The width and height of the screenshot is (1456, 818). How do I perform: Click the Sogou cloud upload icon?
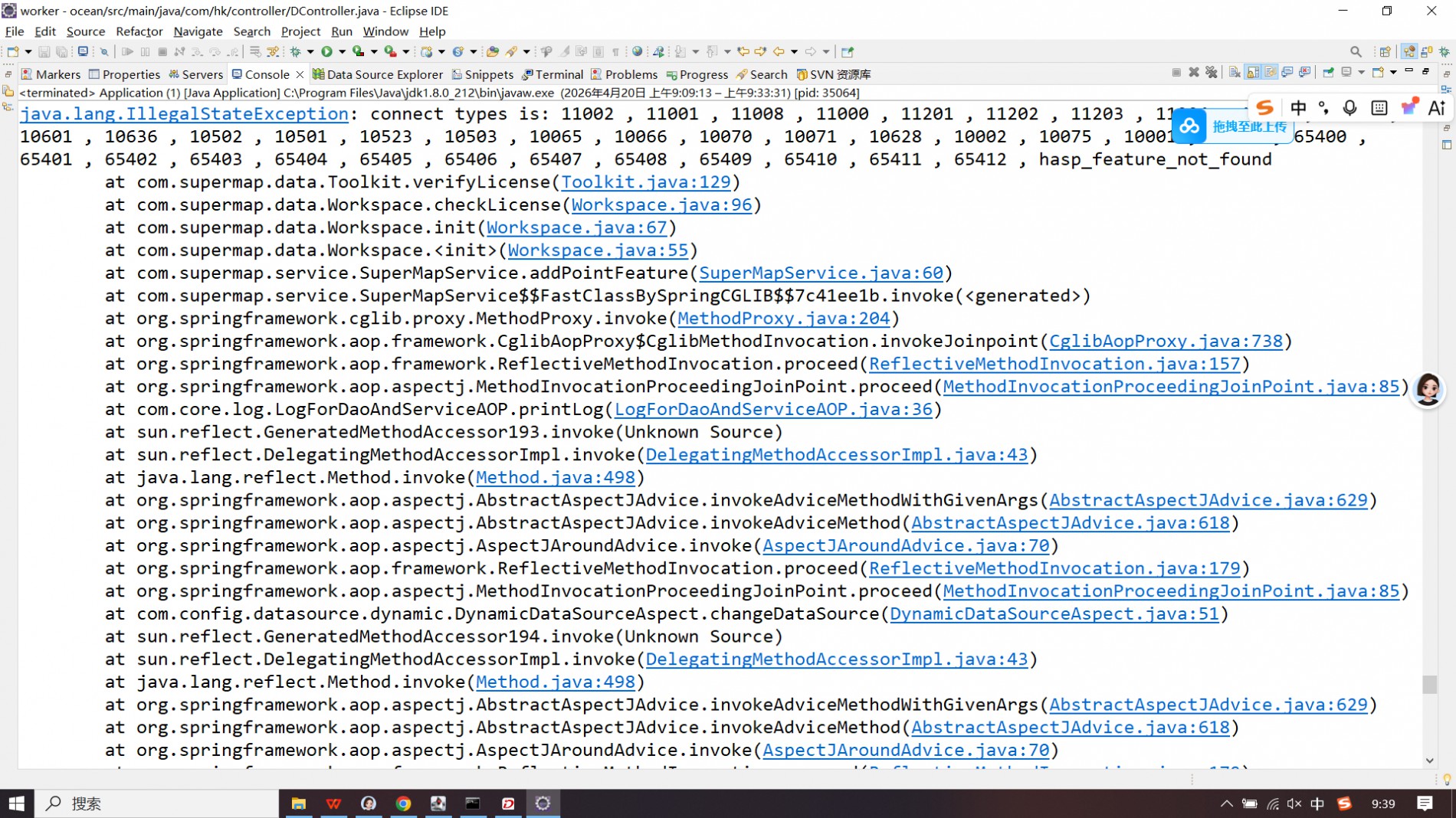[1189, 126]
